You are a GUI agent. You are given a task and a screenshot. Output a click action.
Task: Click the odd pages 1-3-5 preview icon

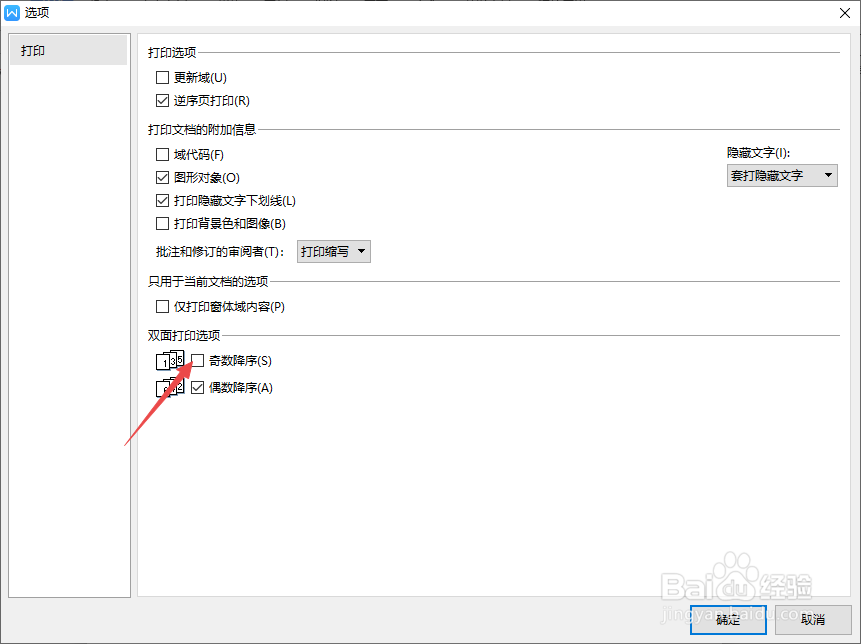[168, 360]
